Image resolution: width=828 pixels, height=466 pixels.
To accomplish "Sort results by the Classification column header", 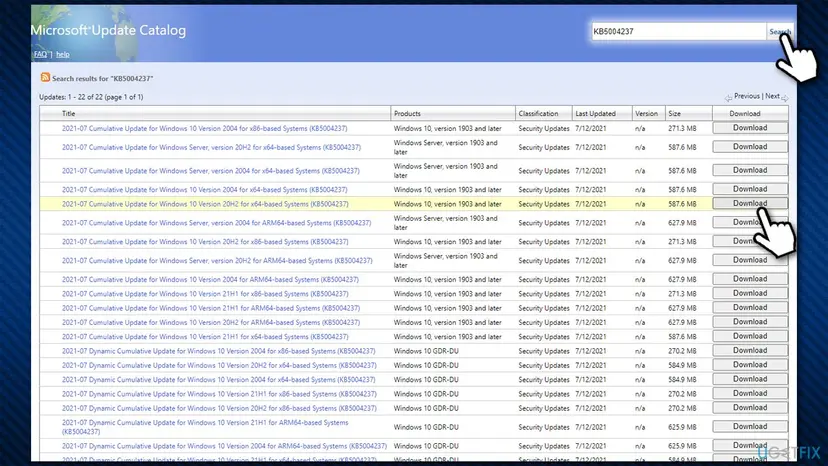I will [538, 113].
